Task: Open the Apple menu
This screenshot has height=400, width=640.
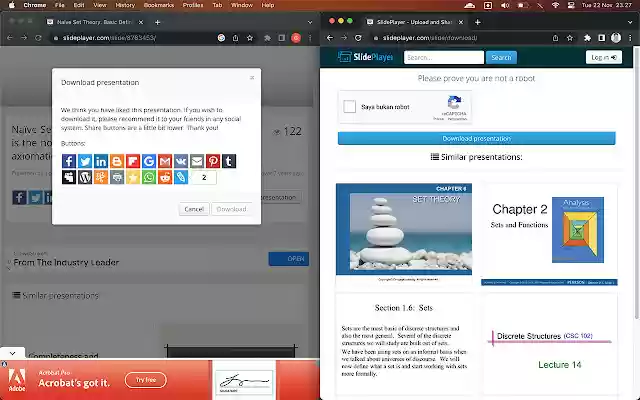Action: [12, 5]
